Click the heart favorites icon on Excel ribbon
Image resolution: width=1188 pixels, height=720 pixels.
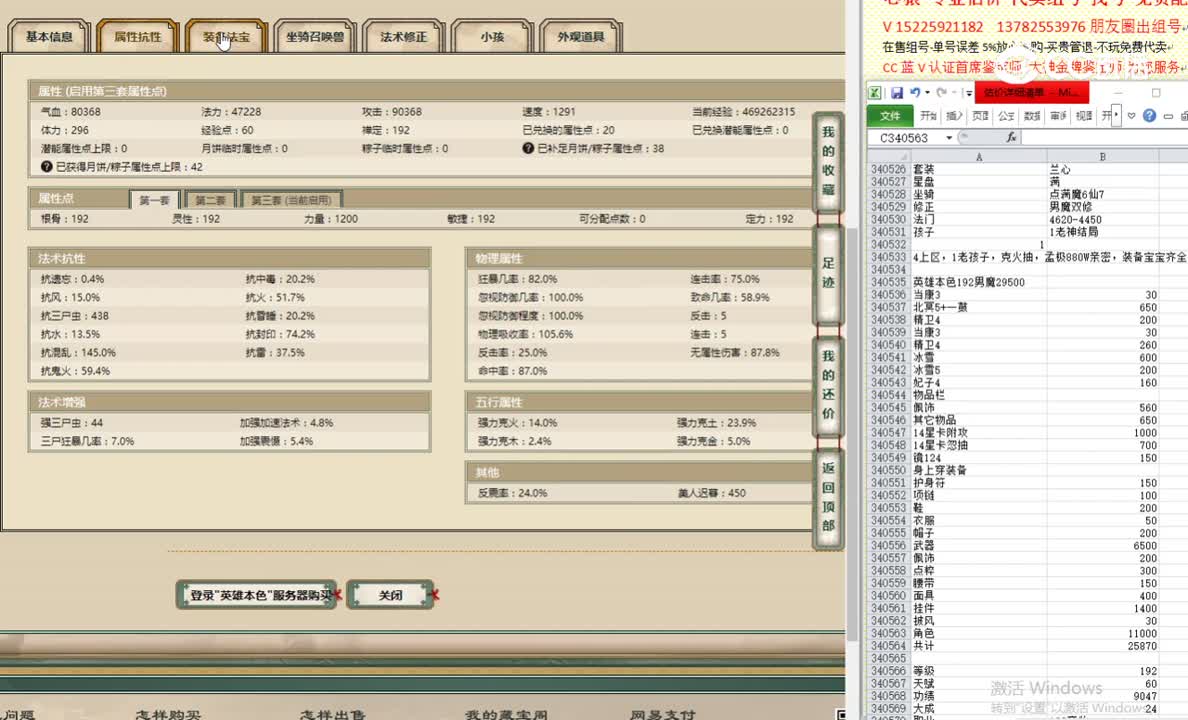coord(1131,115)
